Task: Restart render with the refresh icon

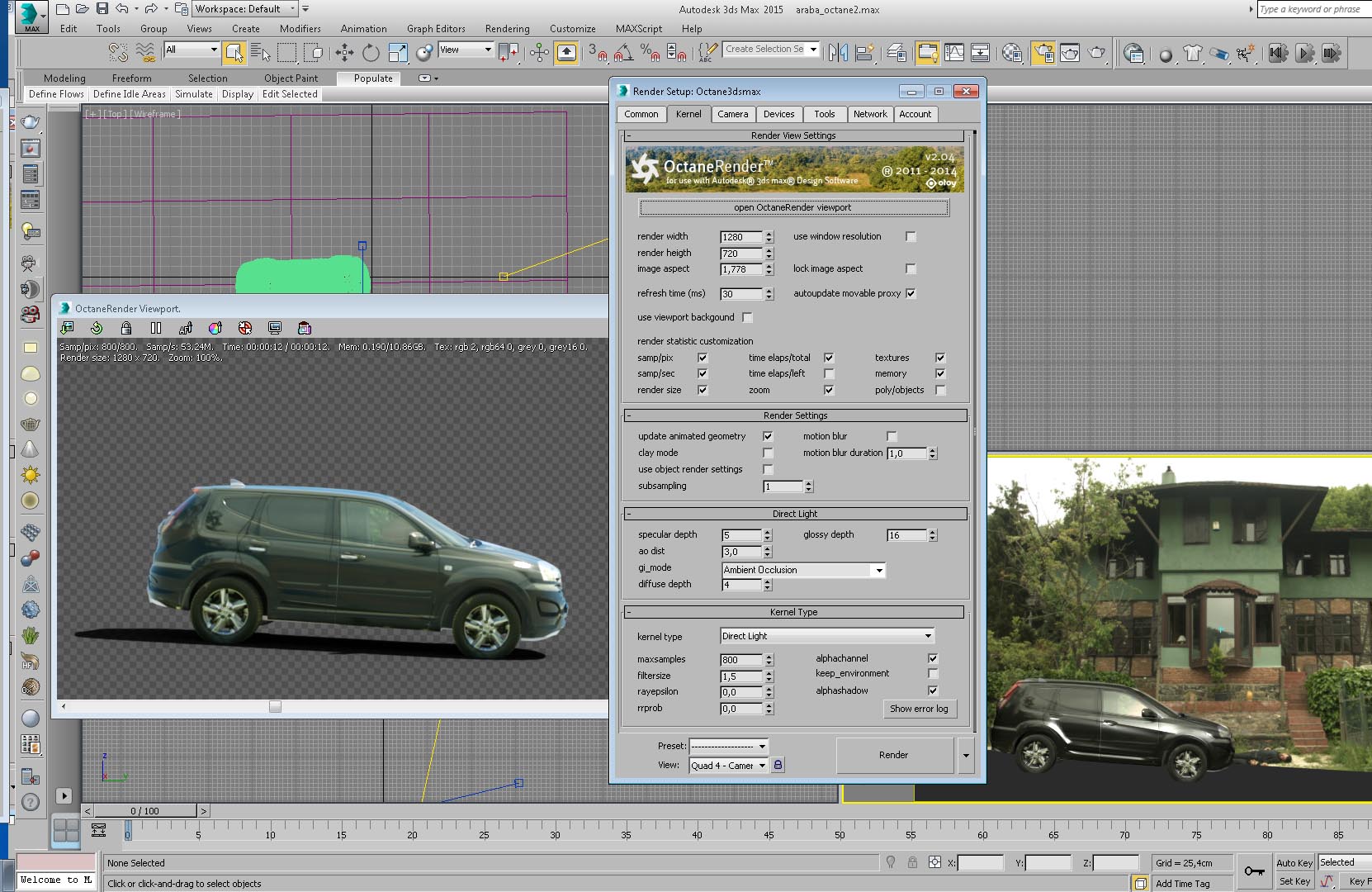Action: [97, 328]
